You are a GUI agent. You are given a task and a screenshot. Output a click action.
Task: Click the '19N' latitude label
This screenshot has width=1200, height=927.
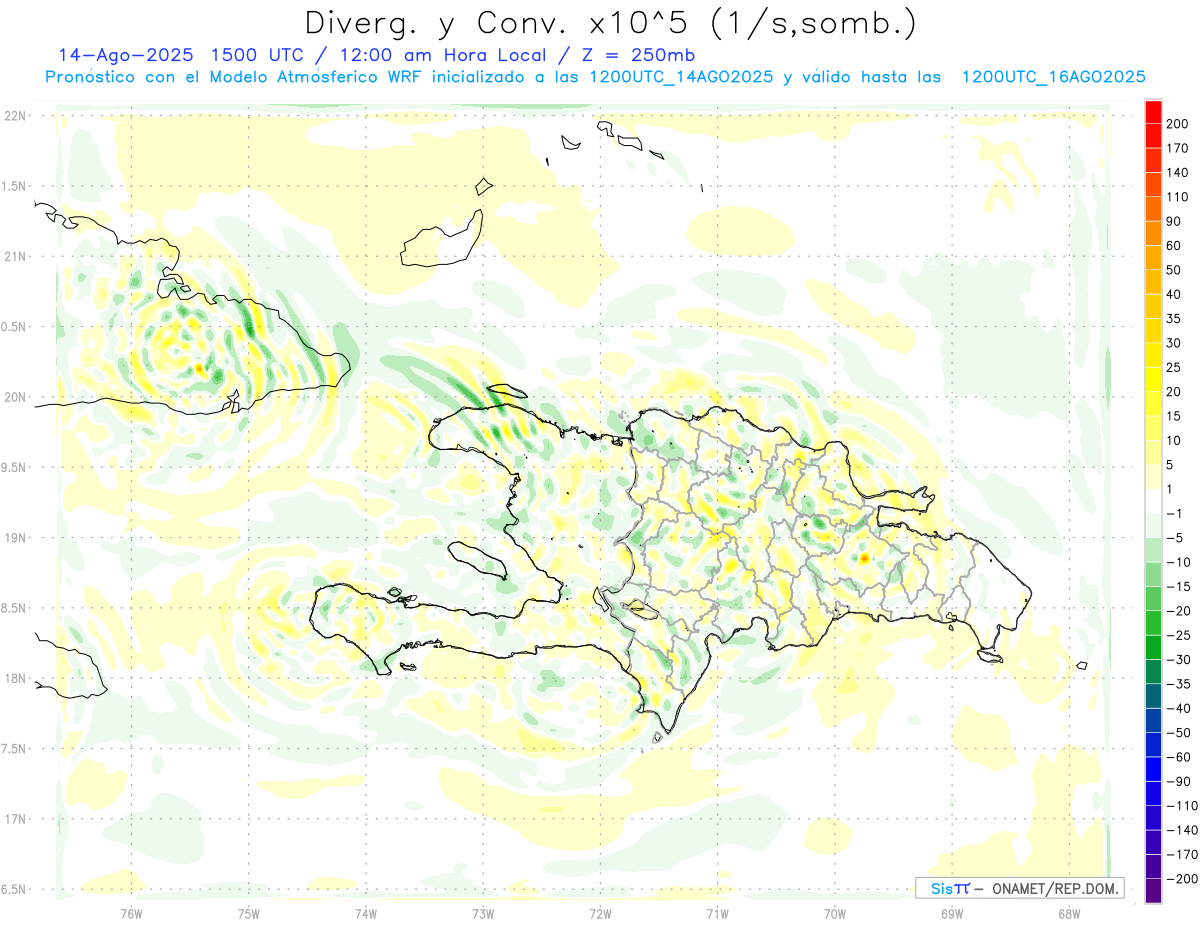pyautogui.click(x=15, y=537)
